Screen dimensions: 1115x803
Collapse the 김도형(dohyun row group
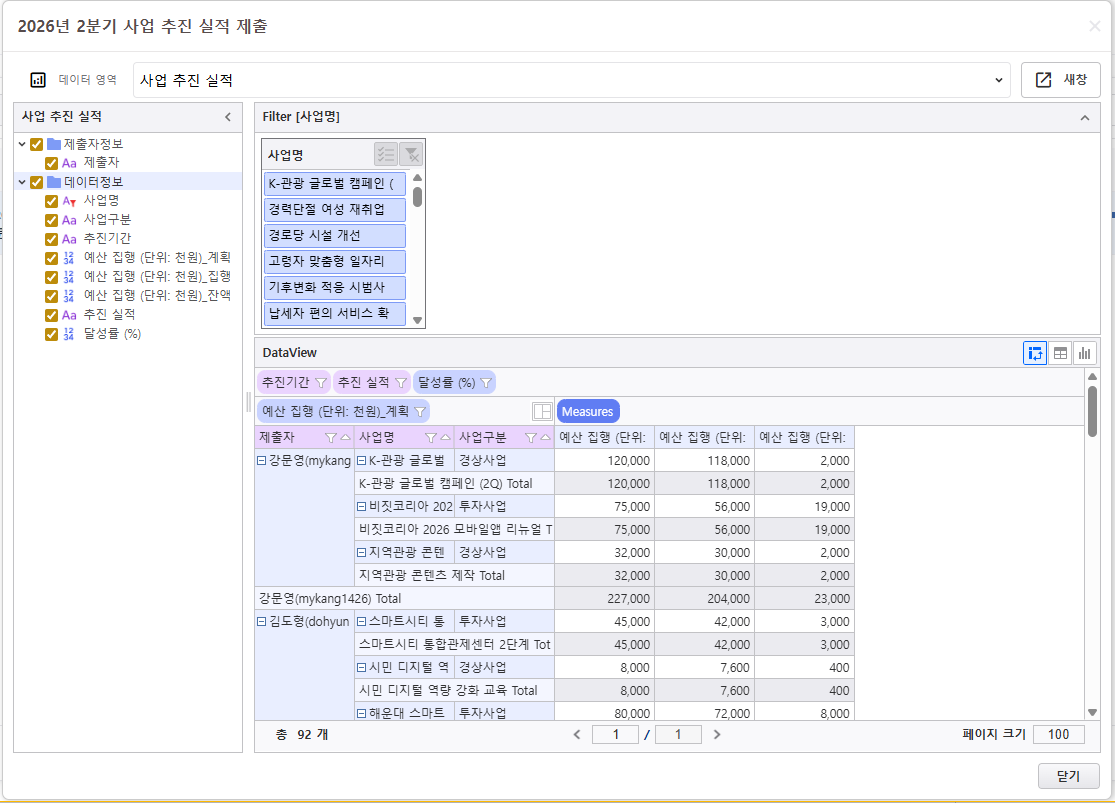tap(262, 622)
